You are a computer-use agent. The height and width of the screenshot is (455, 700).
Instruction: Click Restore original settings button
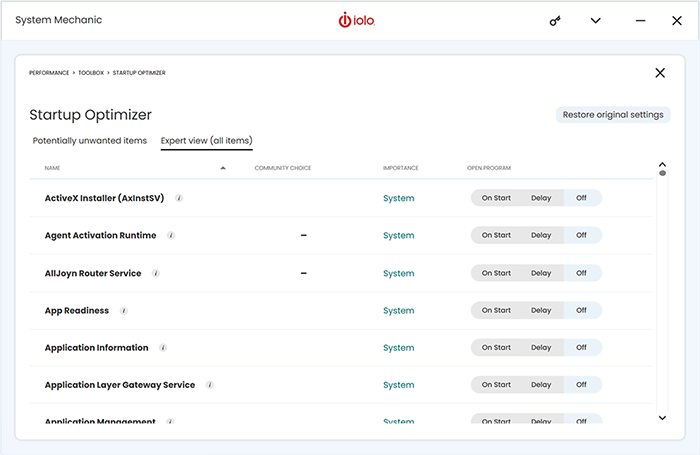pos(613,115)
